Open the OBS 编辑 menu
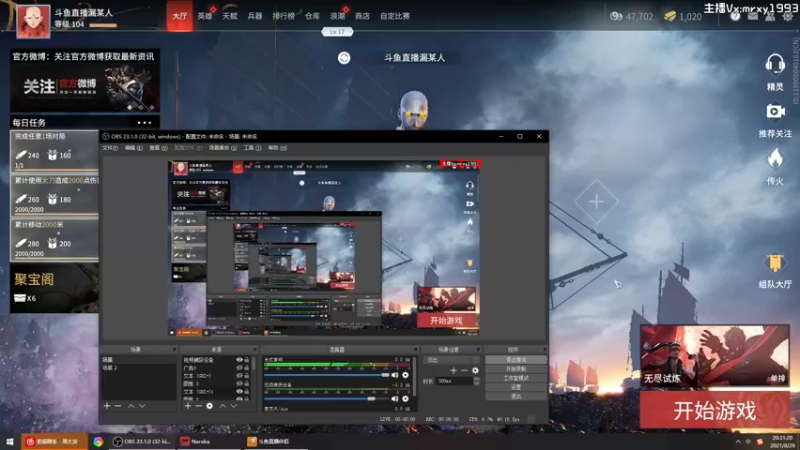The width and height of the screenshot is (800, 450). point(133,148)
